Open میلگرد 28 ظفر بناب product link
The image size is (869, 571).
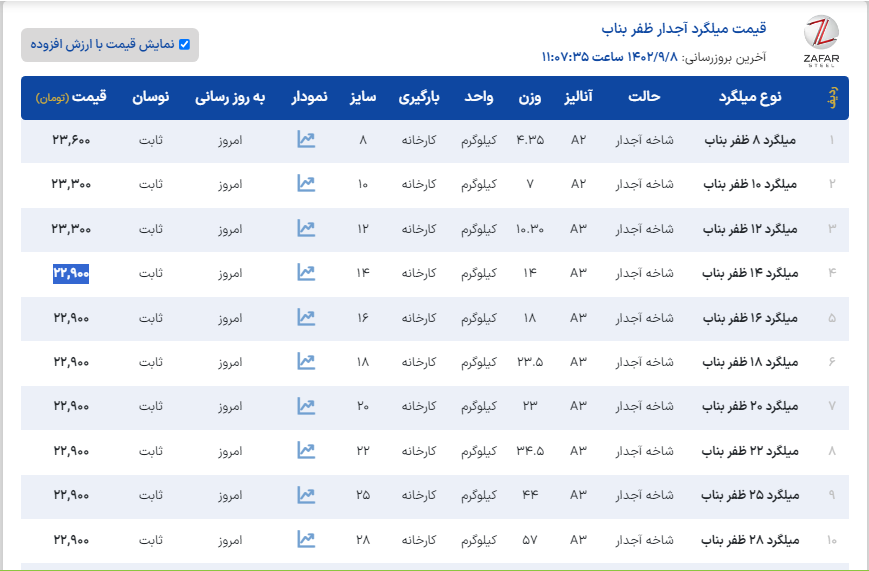tap(750, 540)
